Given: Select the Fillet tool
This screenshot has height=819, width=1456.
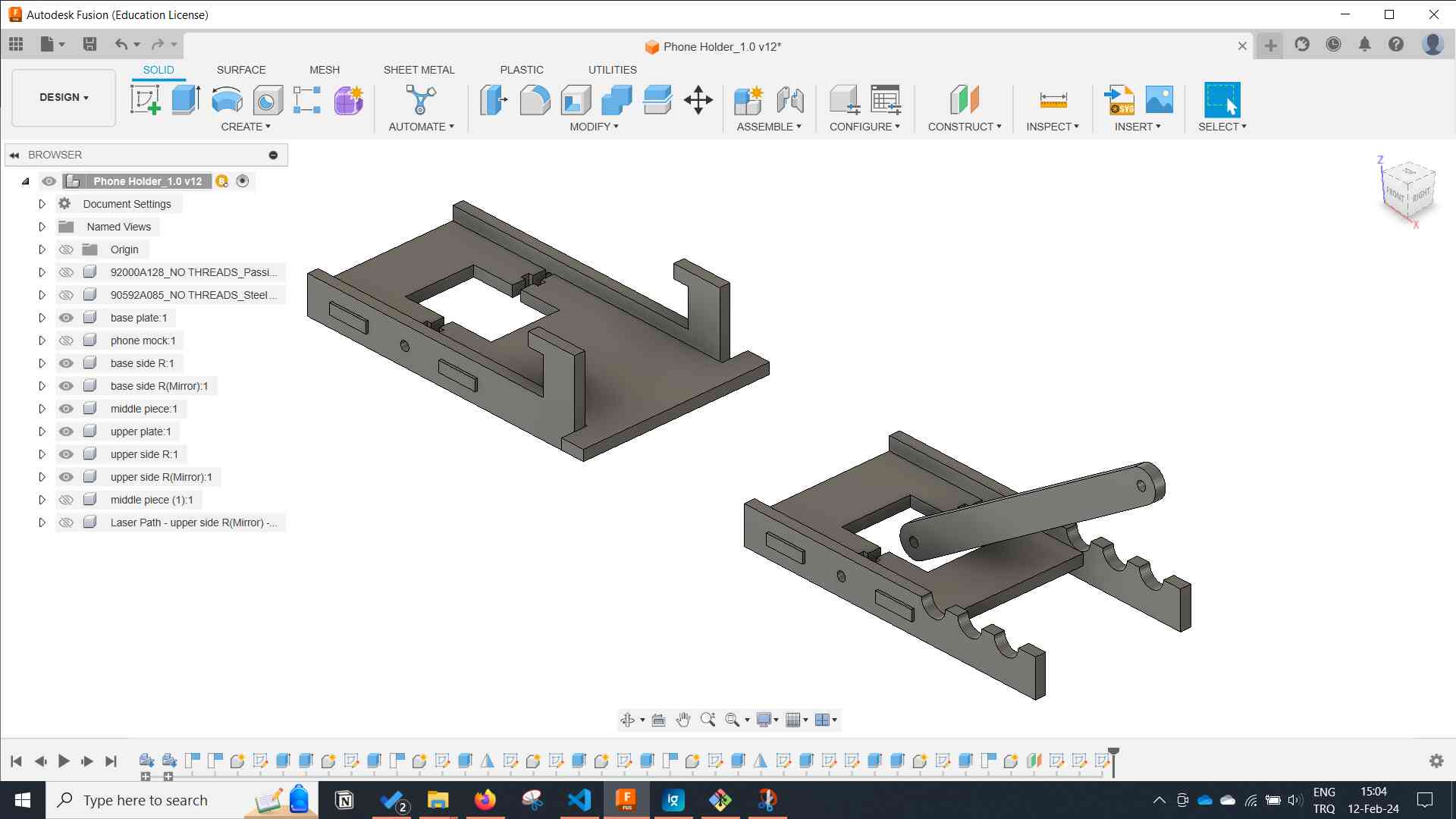Looking at the screenshot, I should click(535, 99).
